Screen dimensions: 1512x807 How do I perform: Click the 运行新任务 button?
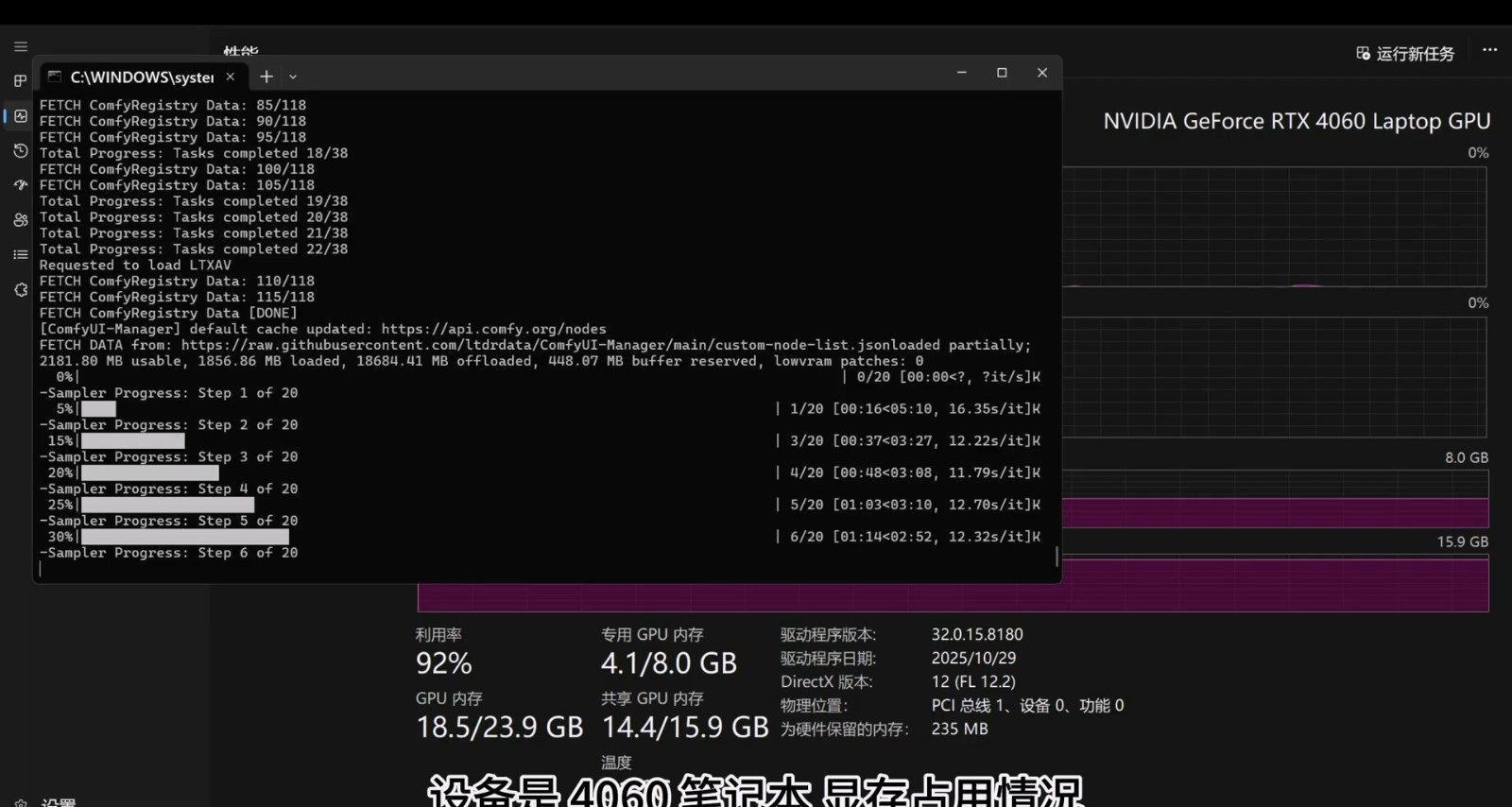click(1405, 54)
